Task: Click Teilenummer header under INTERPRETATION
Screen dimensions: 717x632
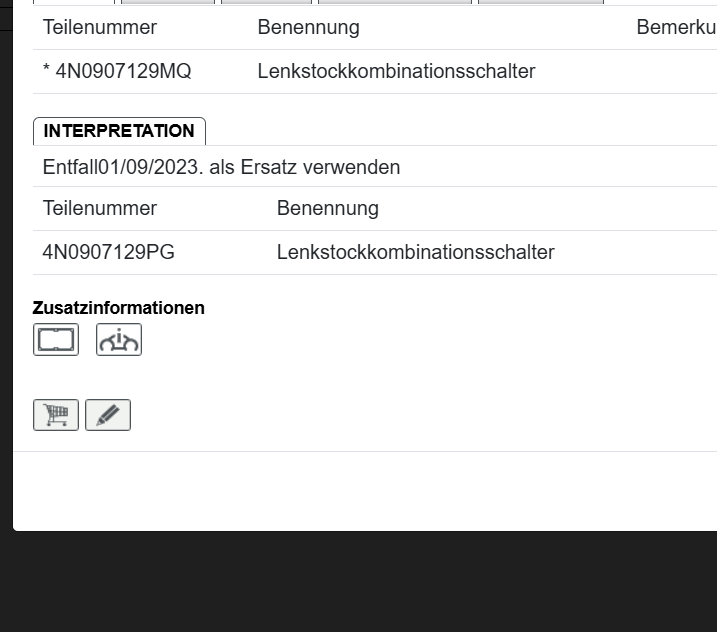Action: [x=100, y=208]
